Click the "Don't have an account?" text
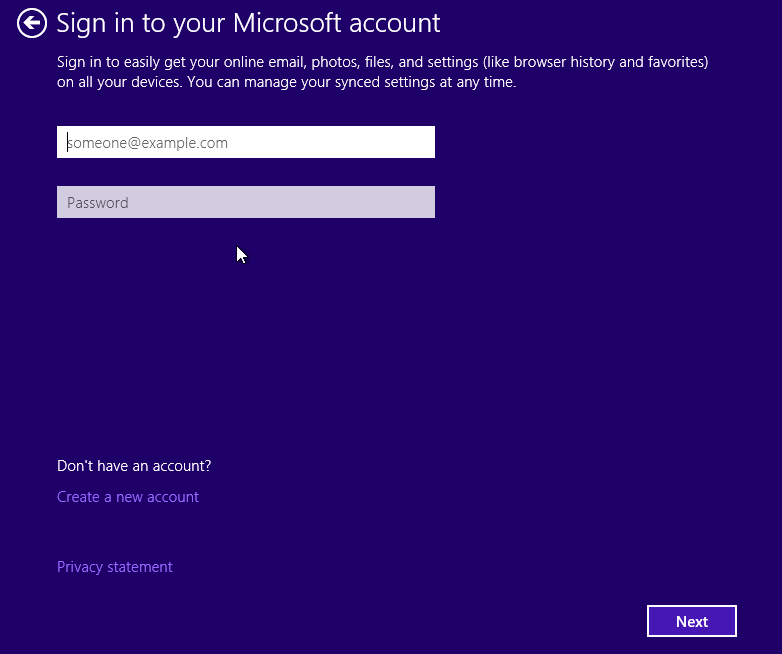Image resolution: width=782 pixels, height=654 pixels. (134, 466)
